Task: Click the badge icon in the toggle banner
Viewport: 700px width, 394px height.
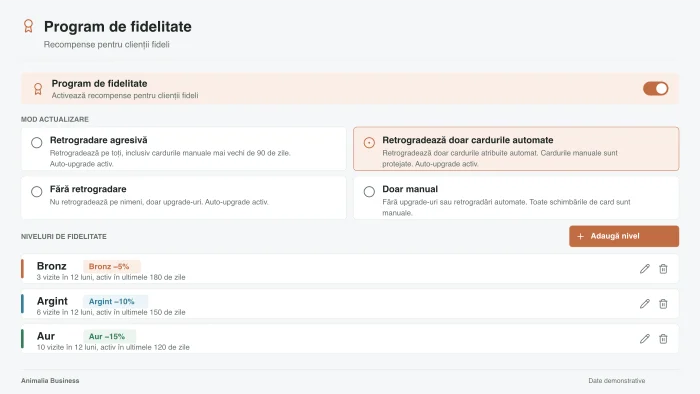Action: (x=38, y=89)
